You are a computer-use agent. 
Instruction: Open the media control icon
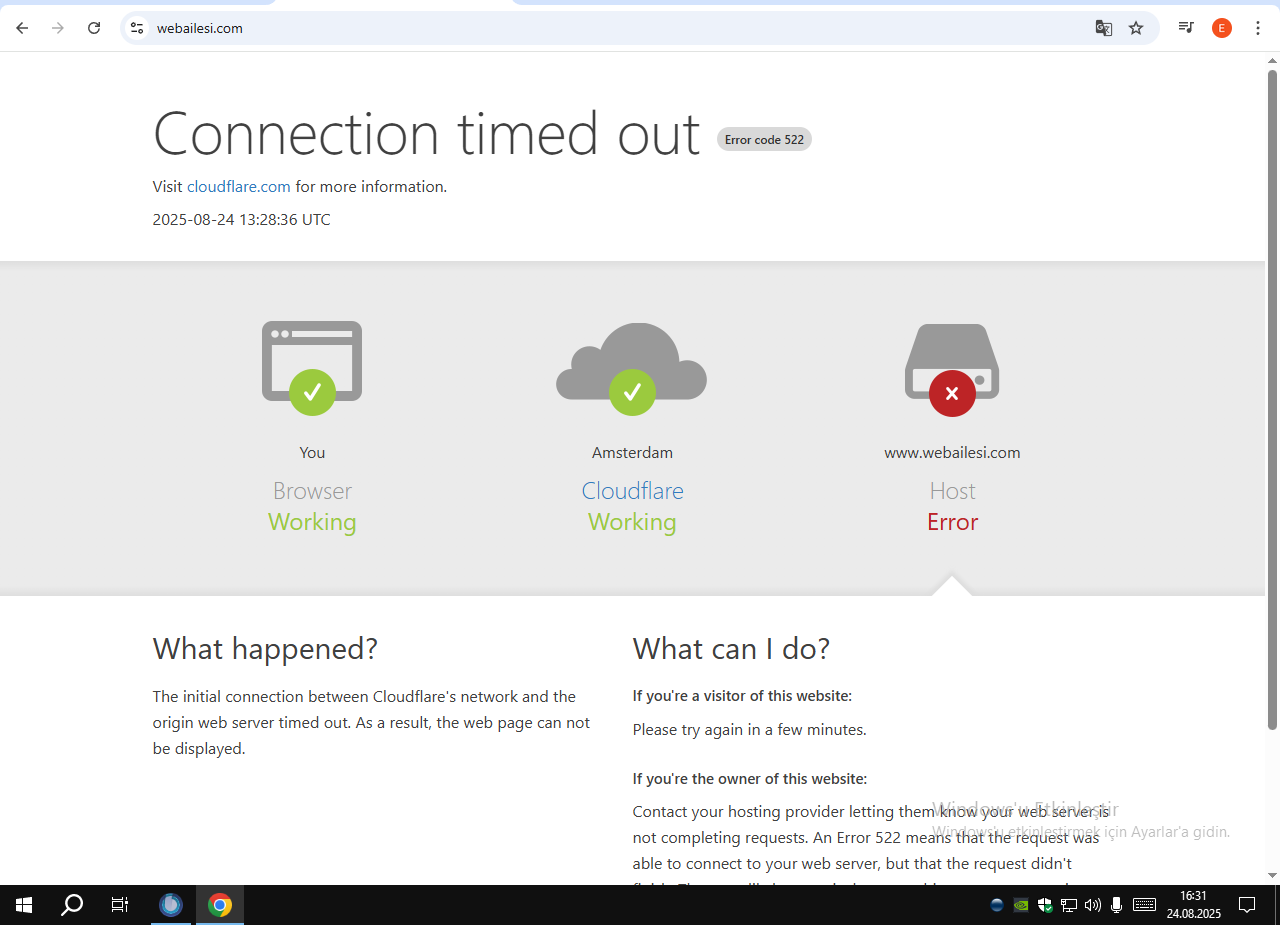(1186, 28)
